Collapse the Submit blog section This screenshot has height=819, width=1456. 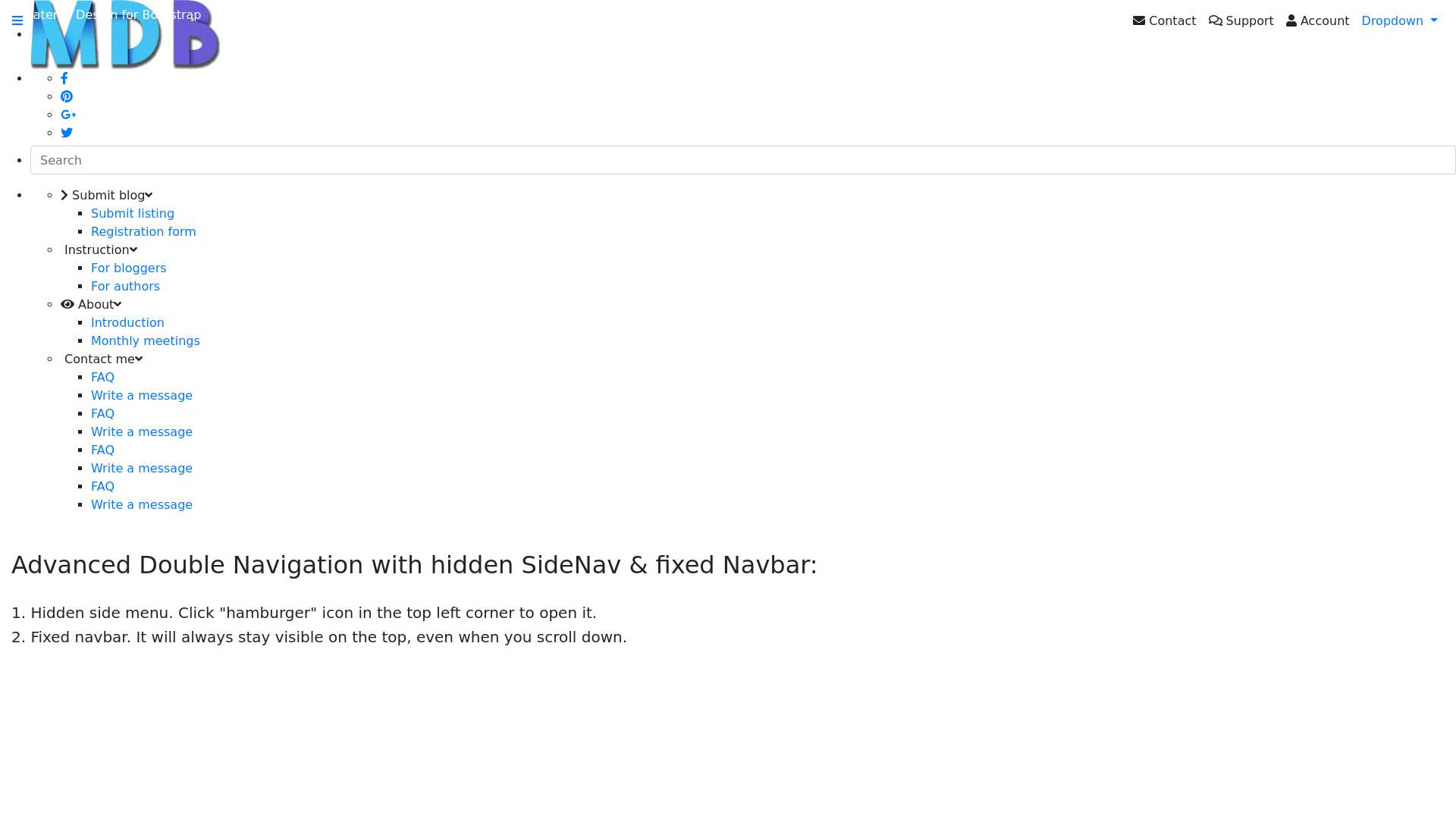107,195
